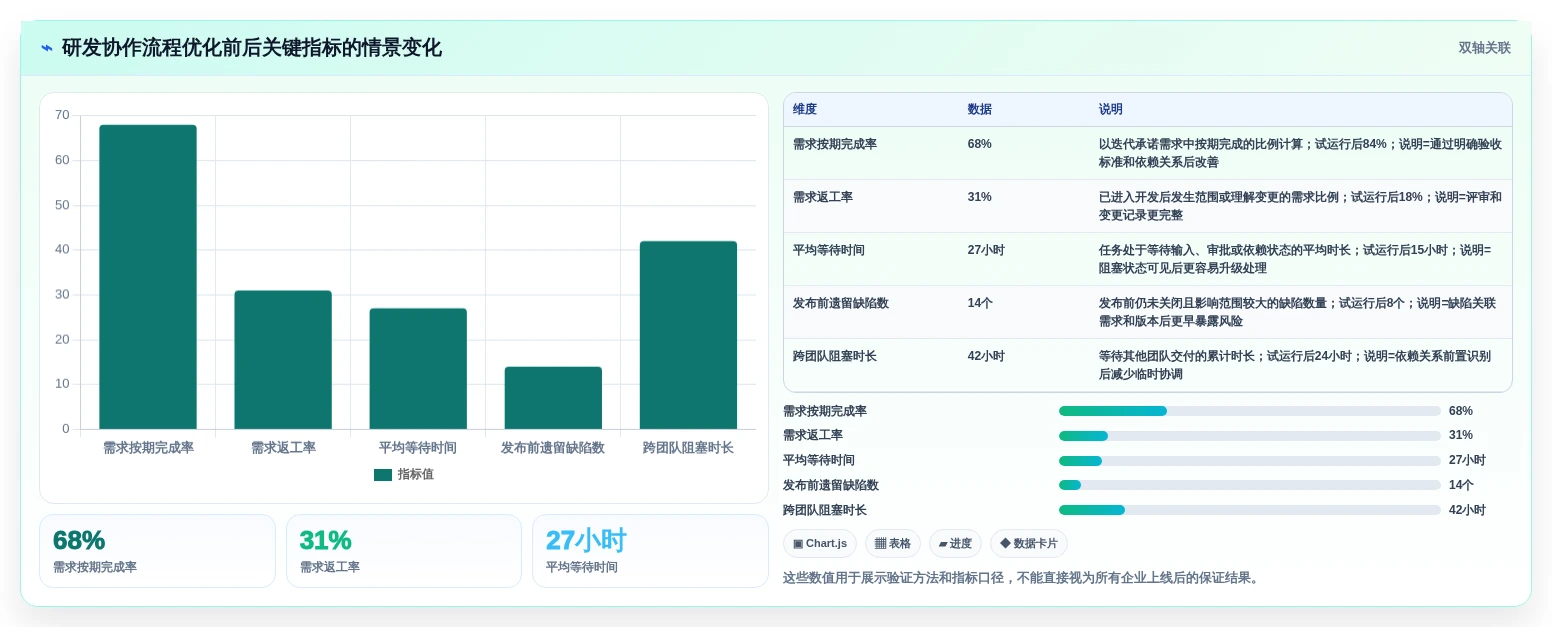
Task: Click the 27小时 平均等待时间 data card
Action: point(650,551)
